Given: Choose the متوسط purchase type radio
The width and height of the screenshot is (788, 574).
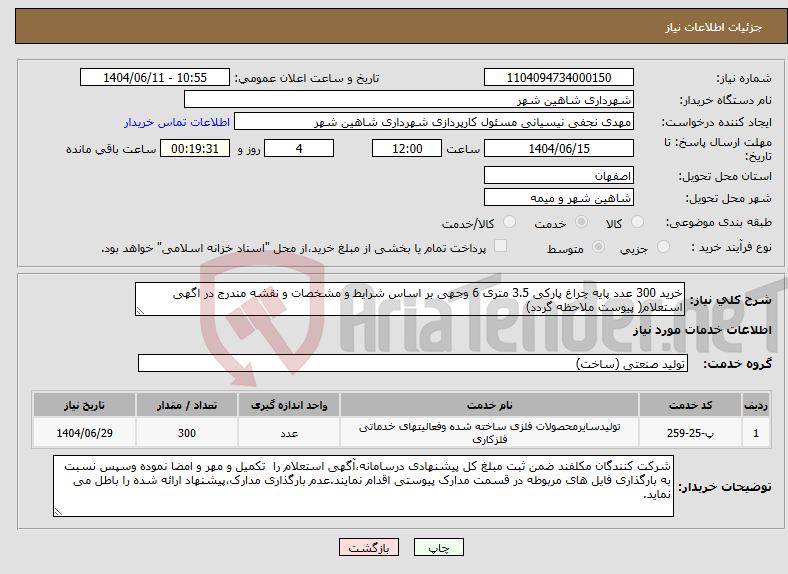Looking at the screenshot, I should 599,246.
